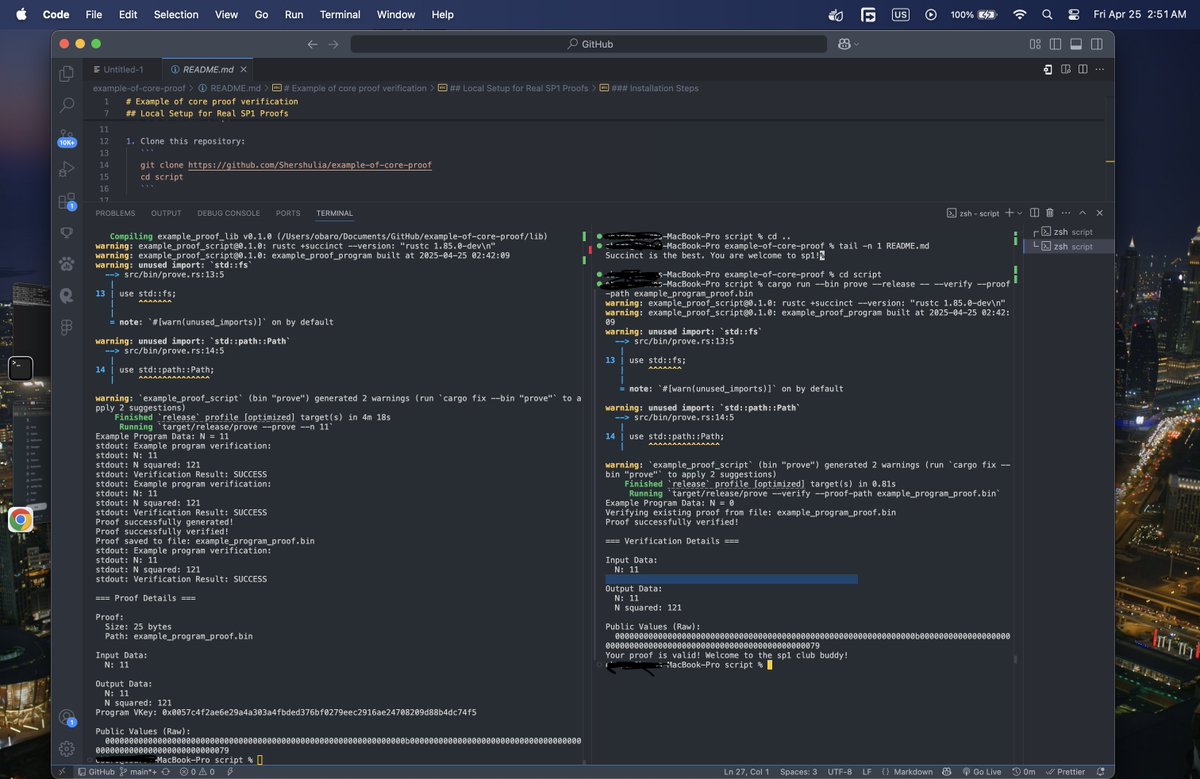Open the Search view in activity bar
The width and height of the screenshot is (1200, 779).
click(x=67, y=104)
